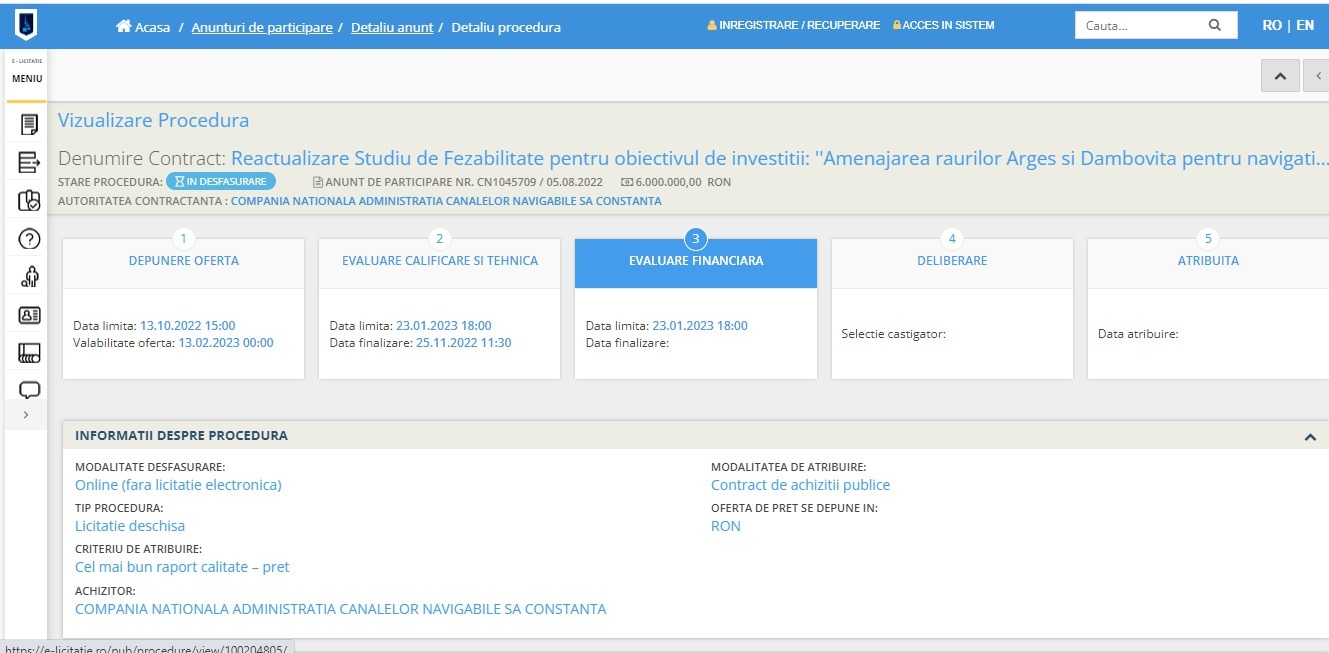Click Evaluare Financiara deadline 23.01.2023 18:00
Viewport: 1329px width, 653px height.
point(700,326)
